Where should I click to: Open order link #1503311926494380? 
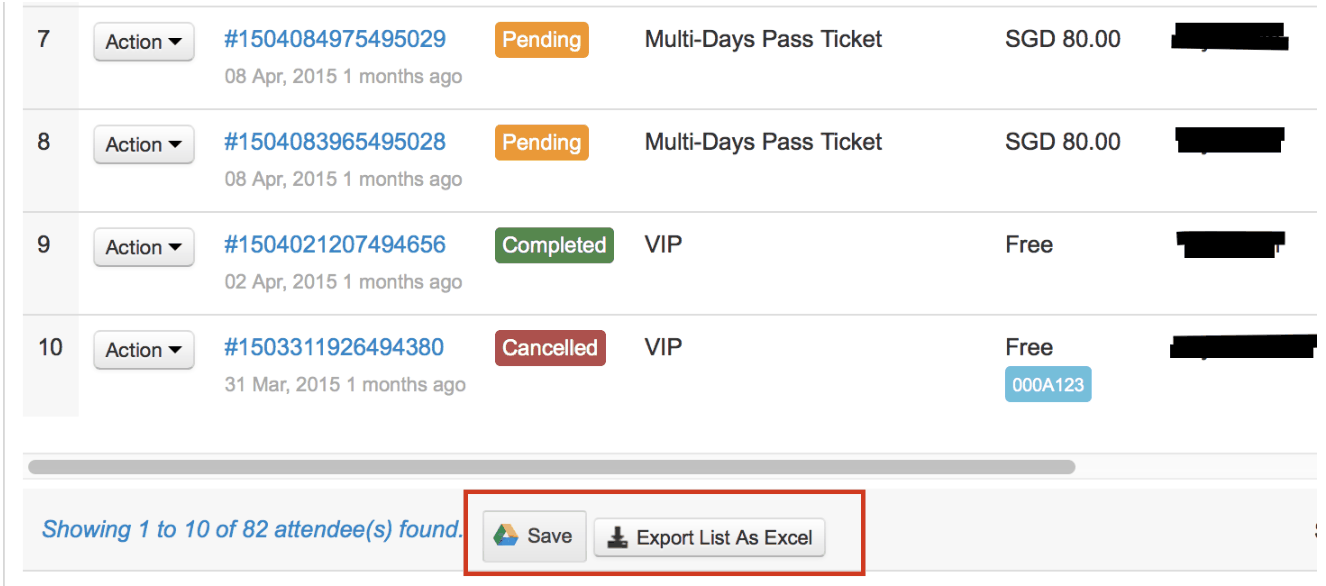334,348
